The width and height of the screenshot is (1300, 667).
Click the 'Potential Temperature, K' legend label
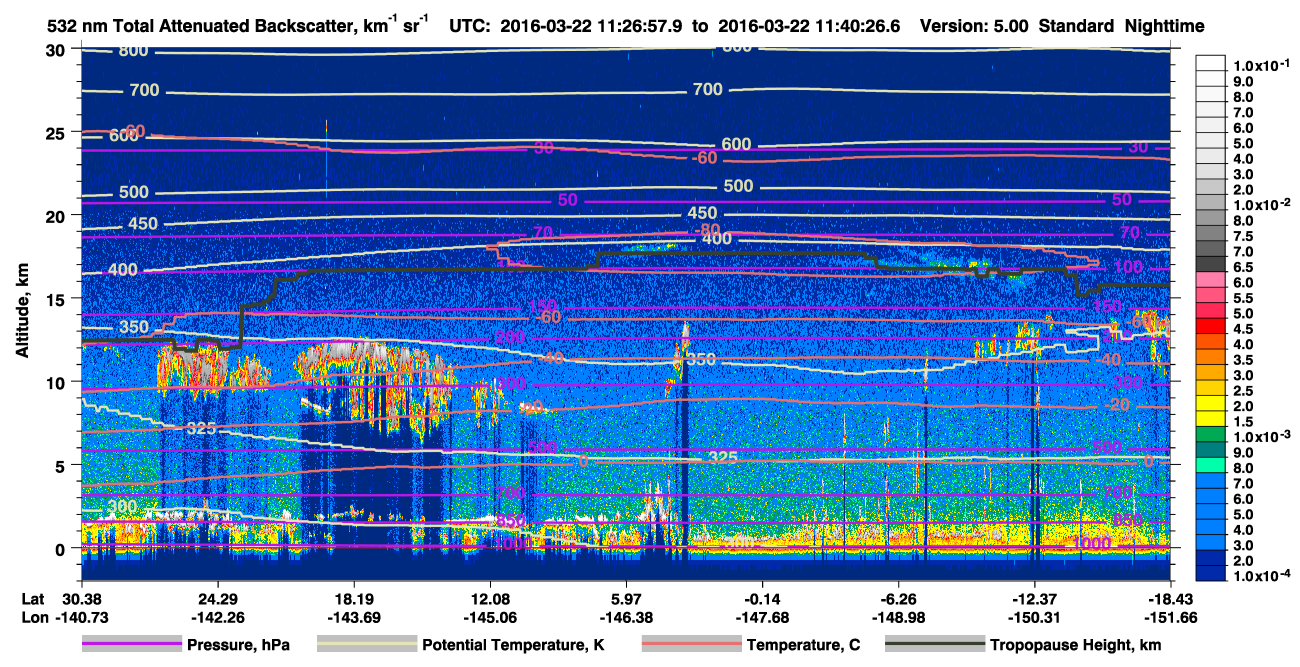coord(513,645)
